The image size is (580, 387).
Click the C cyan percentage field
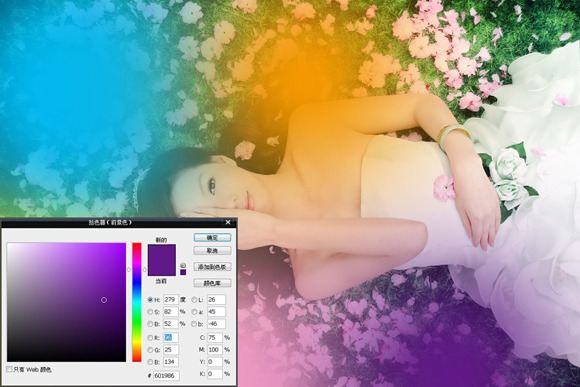pyautogui.click(x=215, y=337)
